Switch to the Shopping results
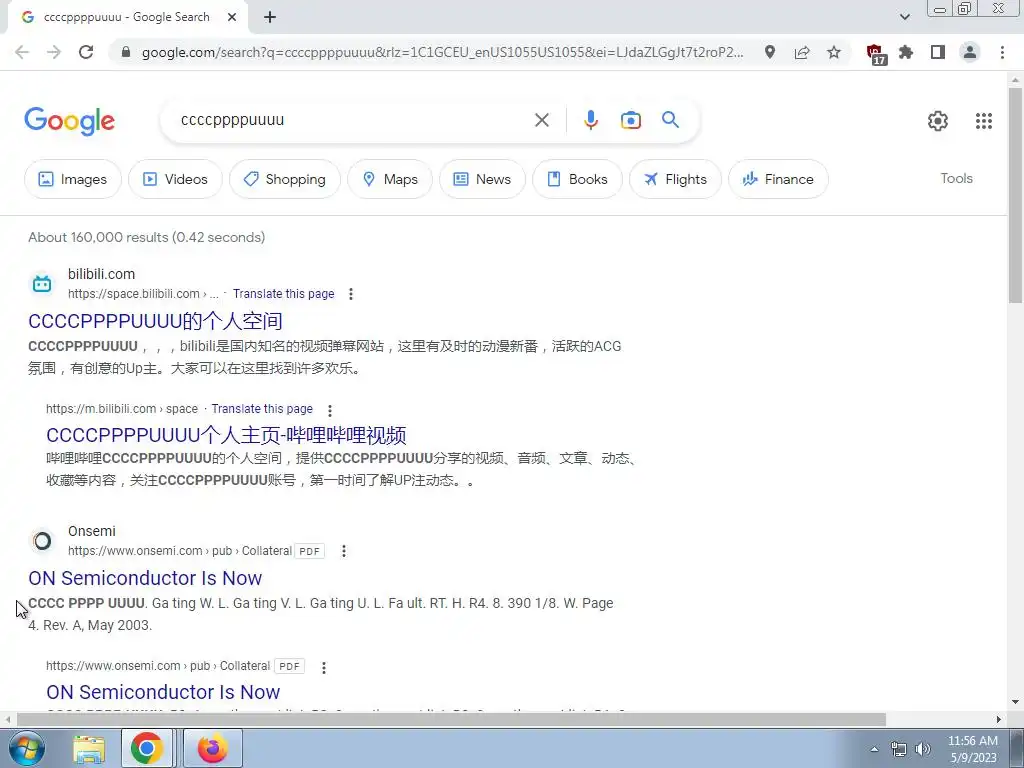Image resolution: width=1024 pixels, height=768 pixels. 285,179
